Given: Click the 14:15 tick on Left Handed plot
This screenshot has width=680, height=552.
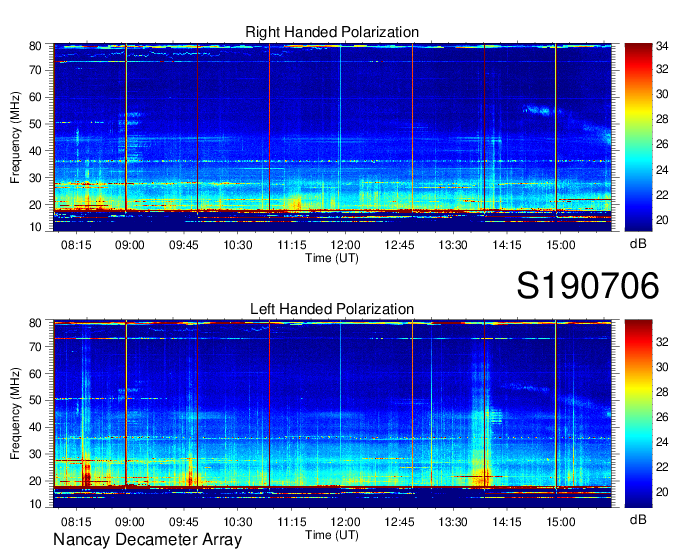Looking at the screenshot, I should point(507,522).
